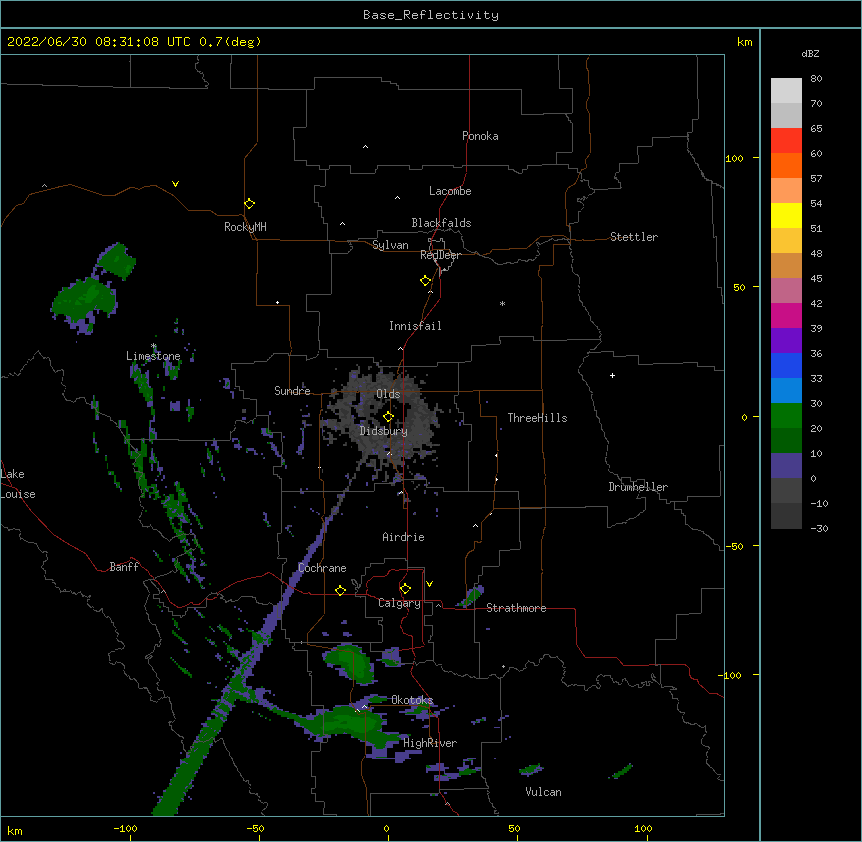
Task: Click the red 60-65 dBZ legend swatch
Action: 786,141
